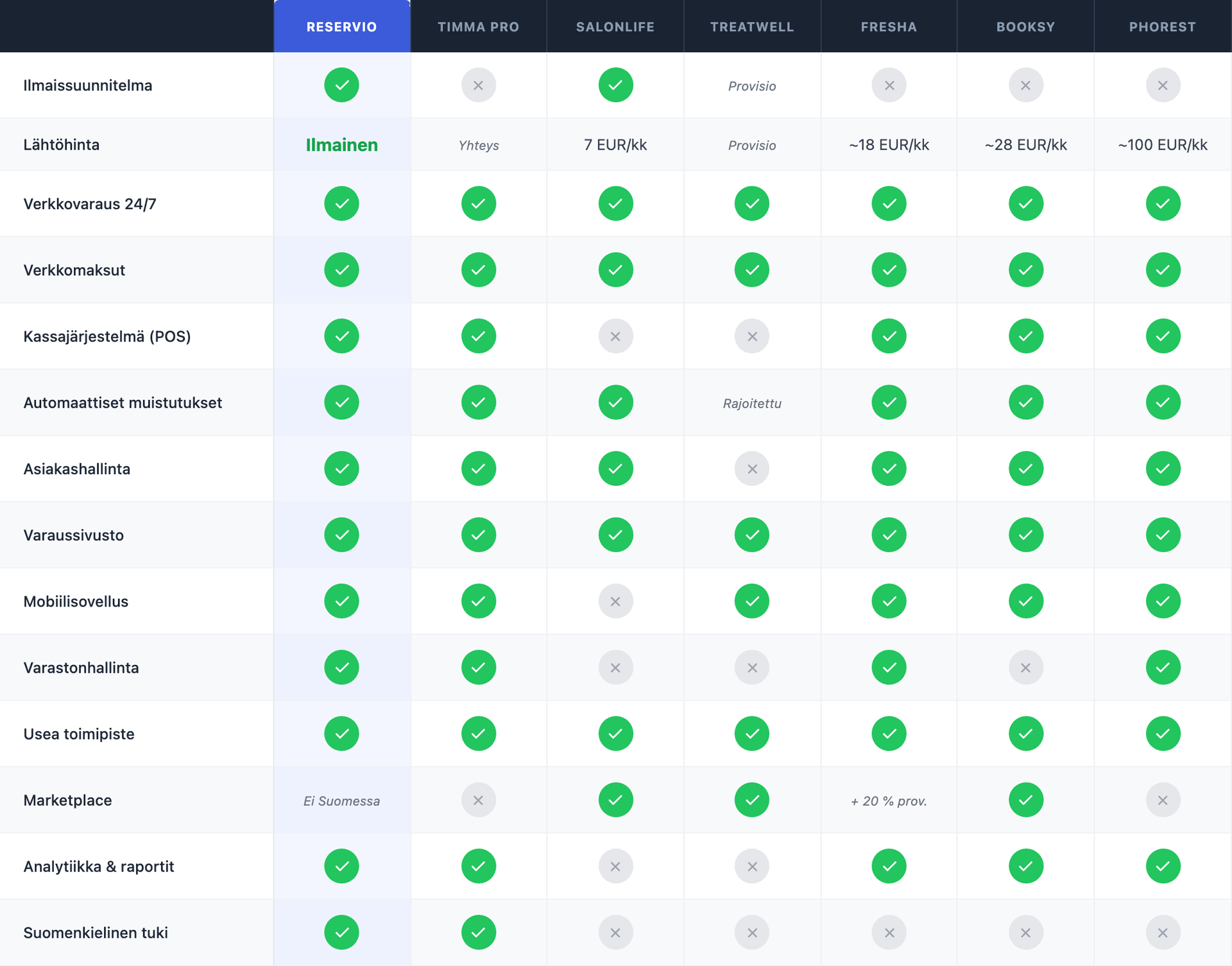Click Booksy's check for Varaussivusto

pos(1026,535)
